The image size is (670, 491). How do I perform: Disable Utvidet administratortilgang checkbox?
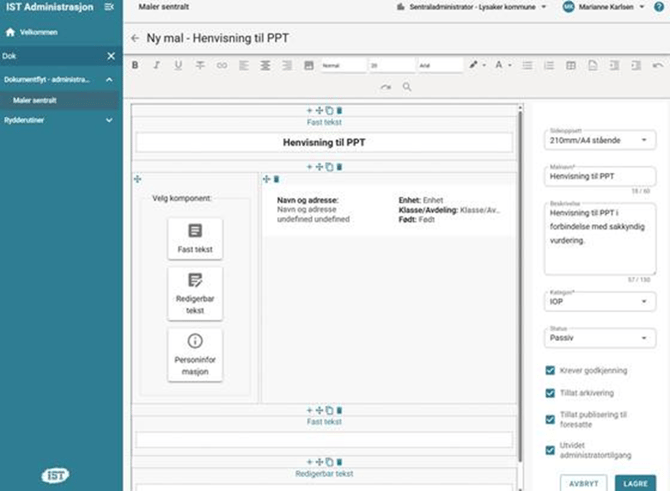(550, 450)
